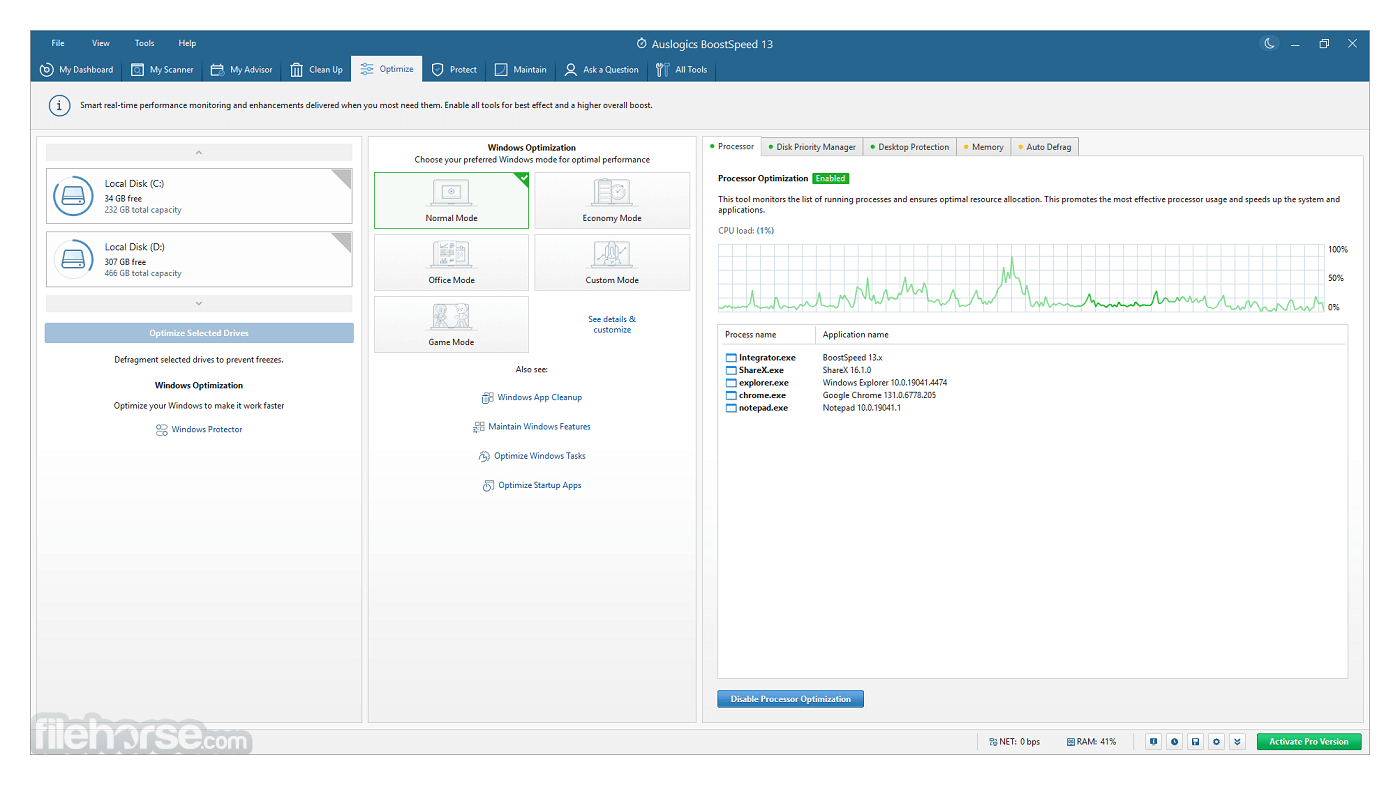This screenshot has height=785, width=1400.
Task: Click Disable Processor Optimization
Action: tap(790, 699)
